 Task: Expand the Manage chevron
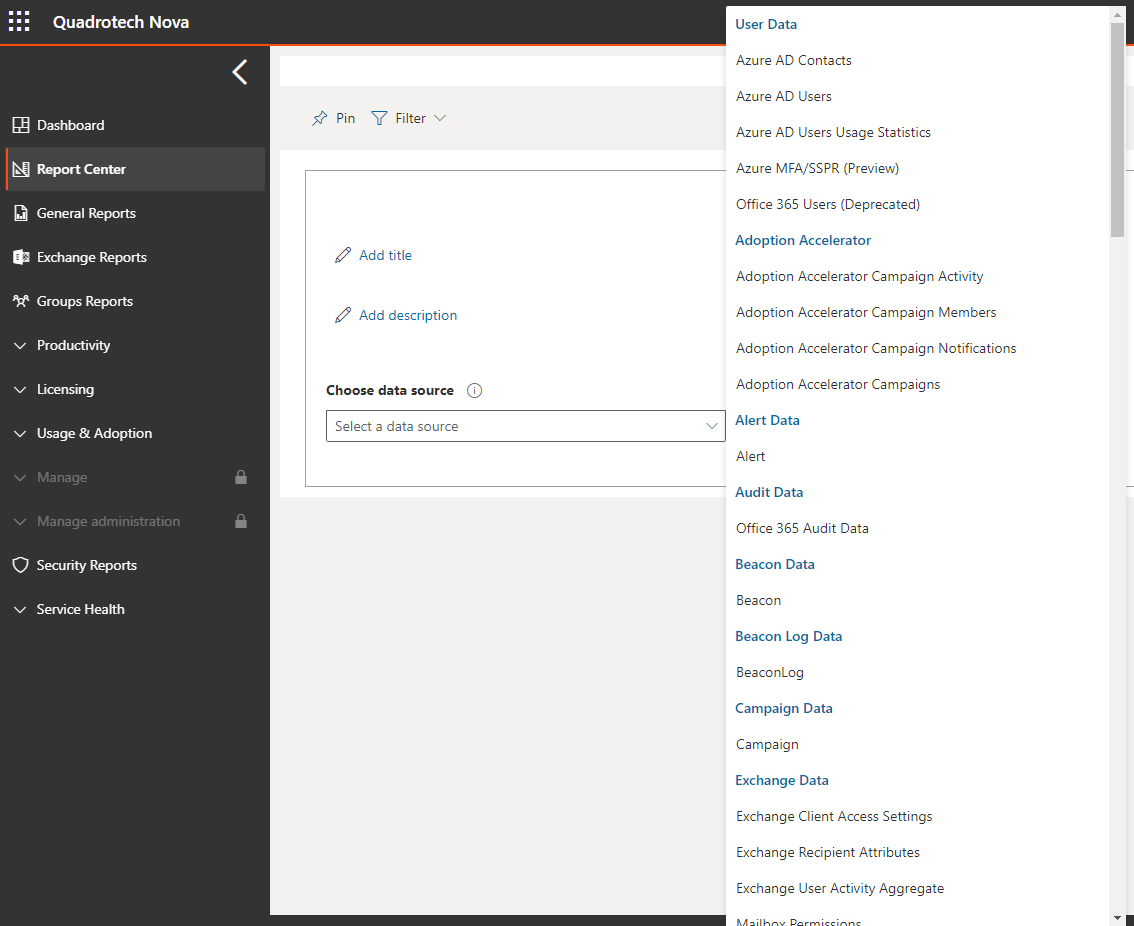tap(20, 478)
